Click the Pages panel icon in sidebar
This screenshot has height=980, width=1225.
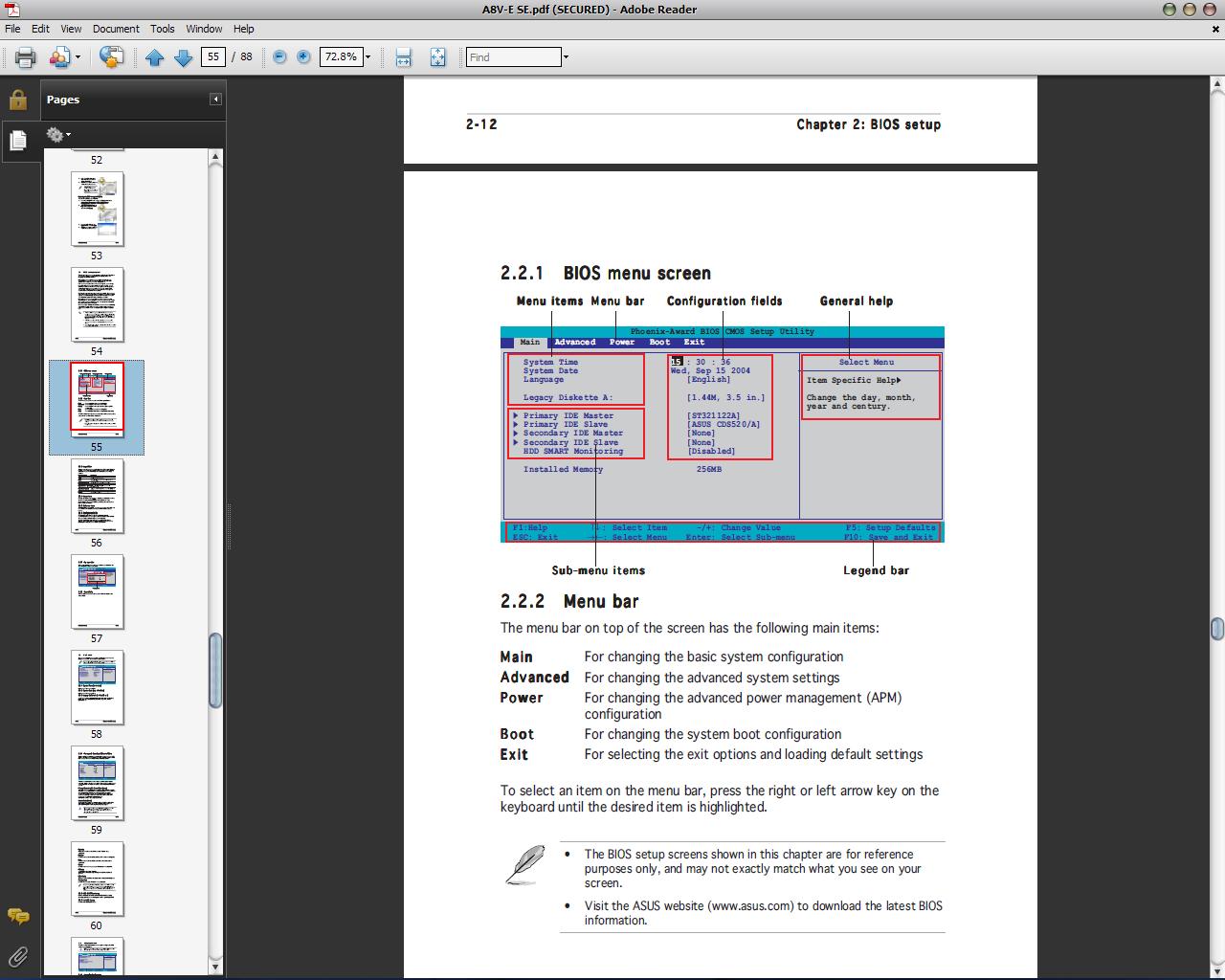[x=18, y=141]
